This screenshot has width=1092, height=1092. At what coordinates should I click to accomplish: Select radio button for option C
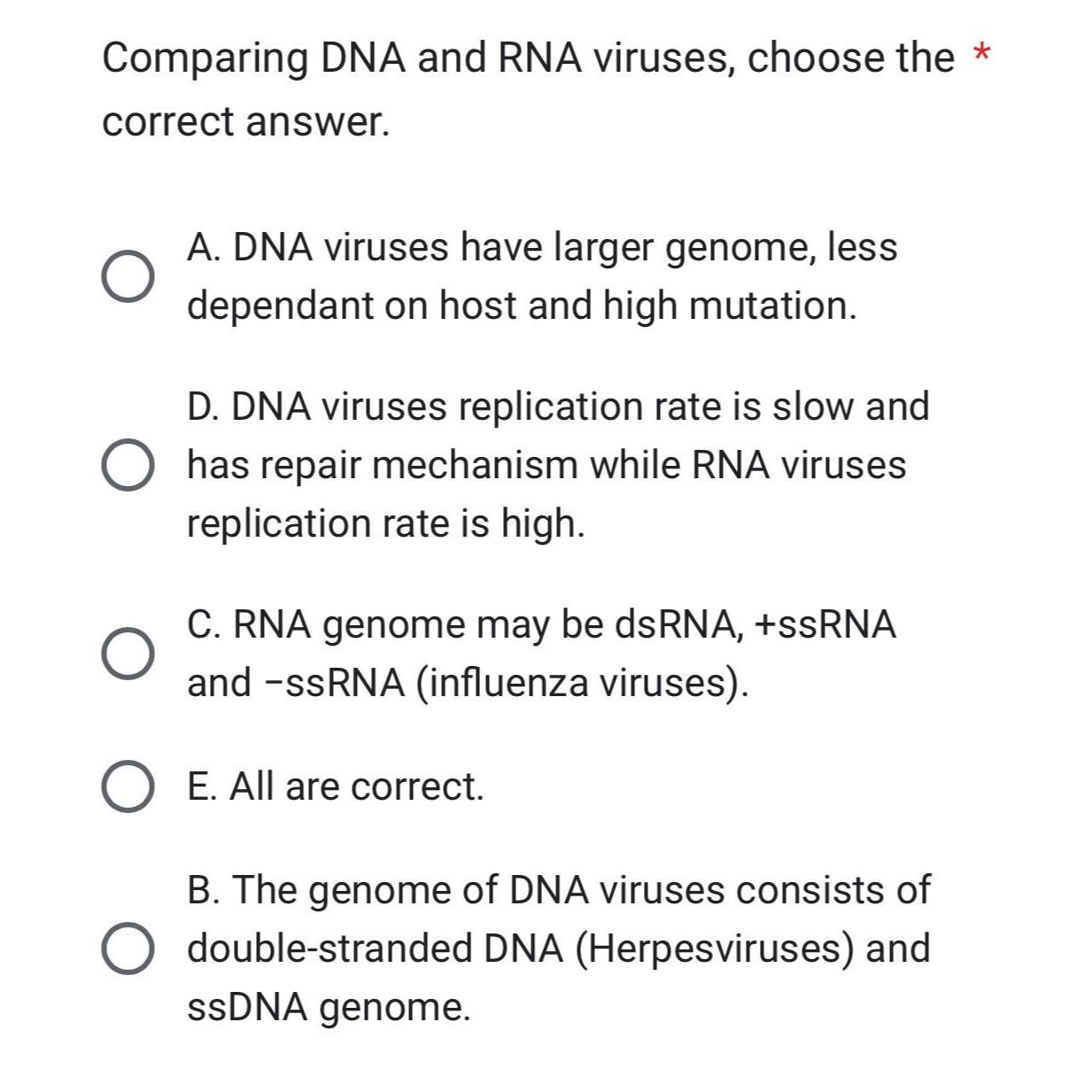pyautogui.click(x=127, y=654)
